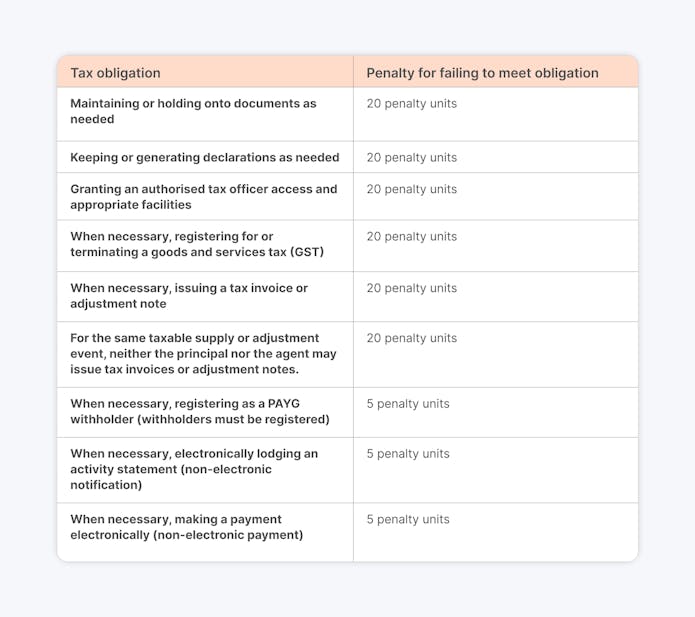Click 'electronically lodging an activity statement' cell
Viewport: 695px width, 617px height.
click(x=194, y=469)
